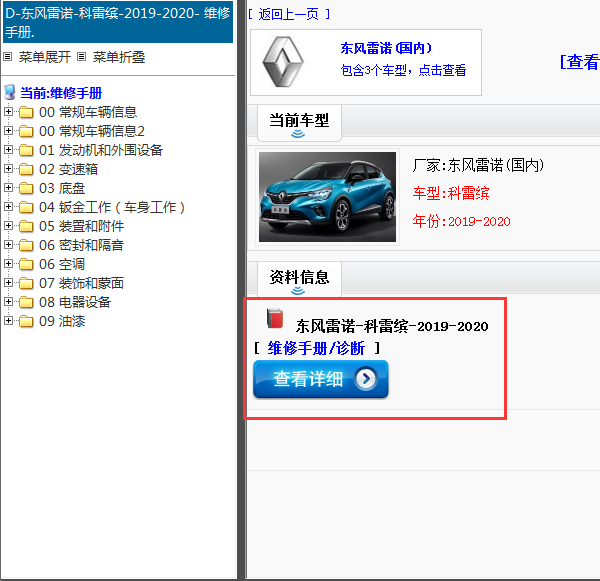Open 菜单展开 to expand all menus

pyautogui.click(x=45, y=57)
